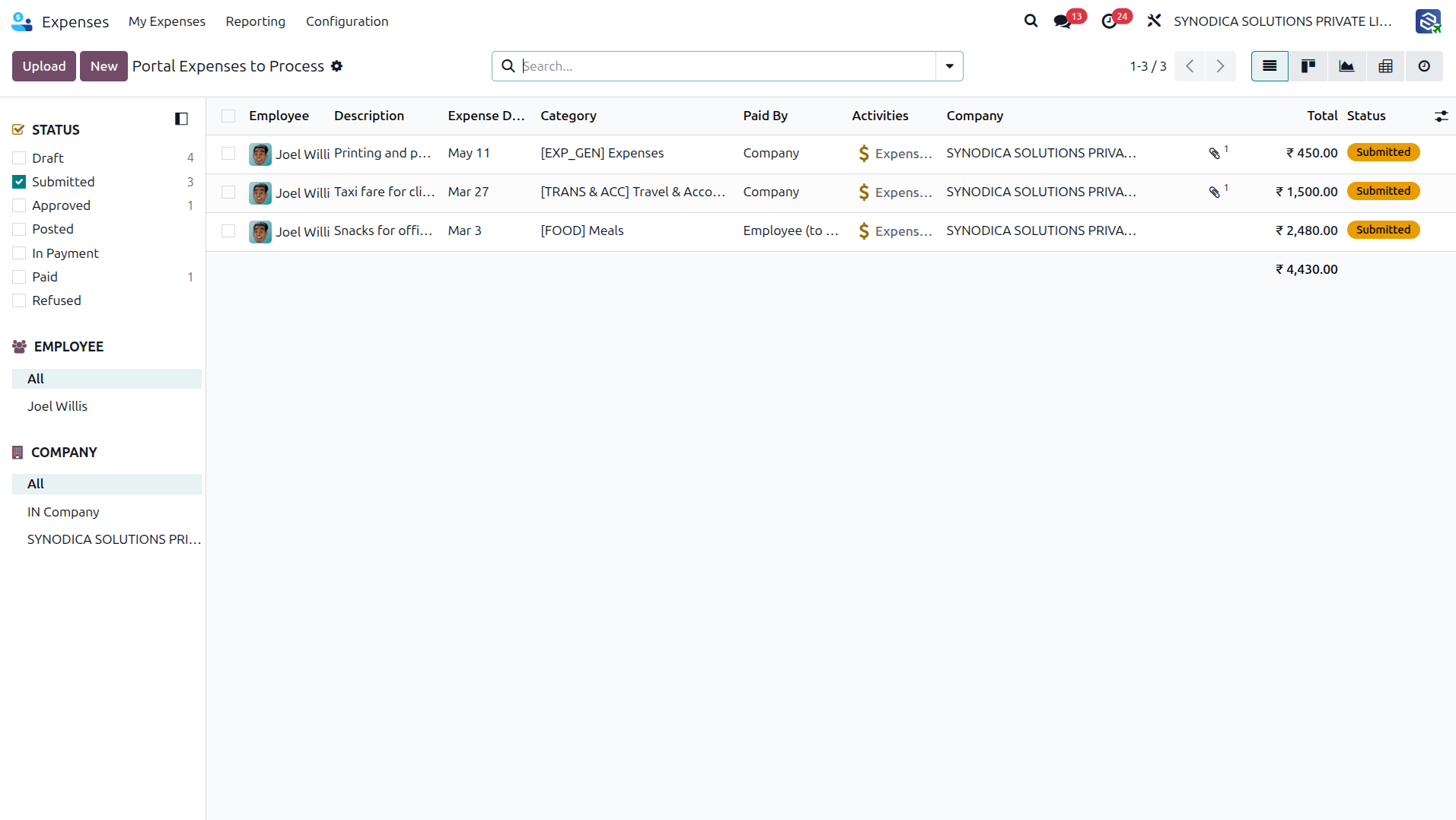Image resolution: width=1456 pixels, height=820 pixels.
Task: Open the global search magnifier icon
Action: click(1031, 21)
